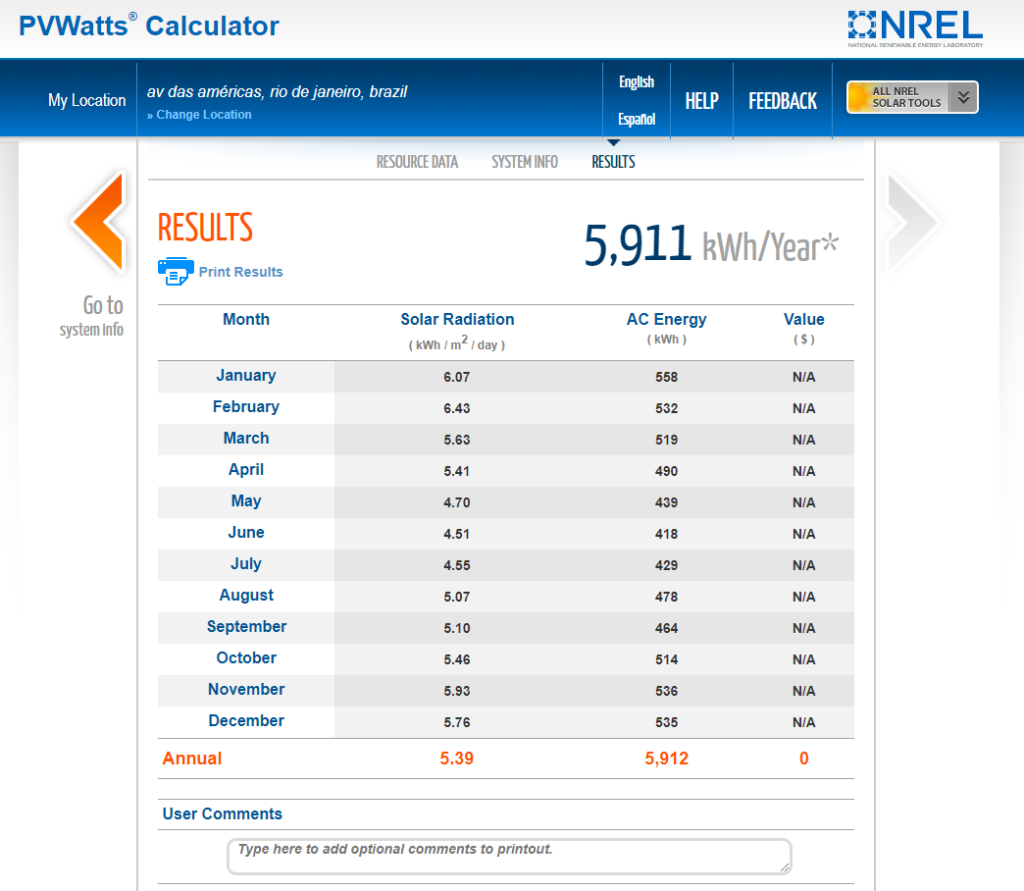Click September solar radiation 5.10

[x=456, y=628]
